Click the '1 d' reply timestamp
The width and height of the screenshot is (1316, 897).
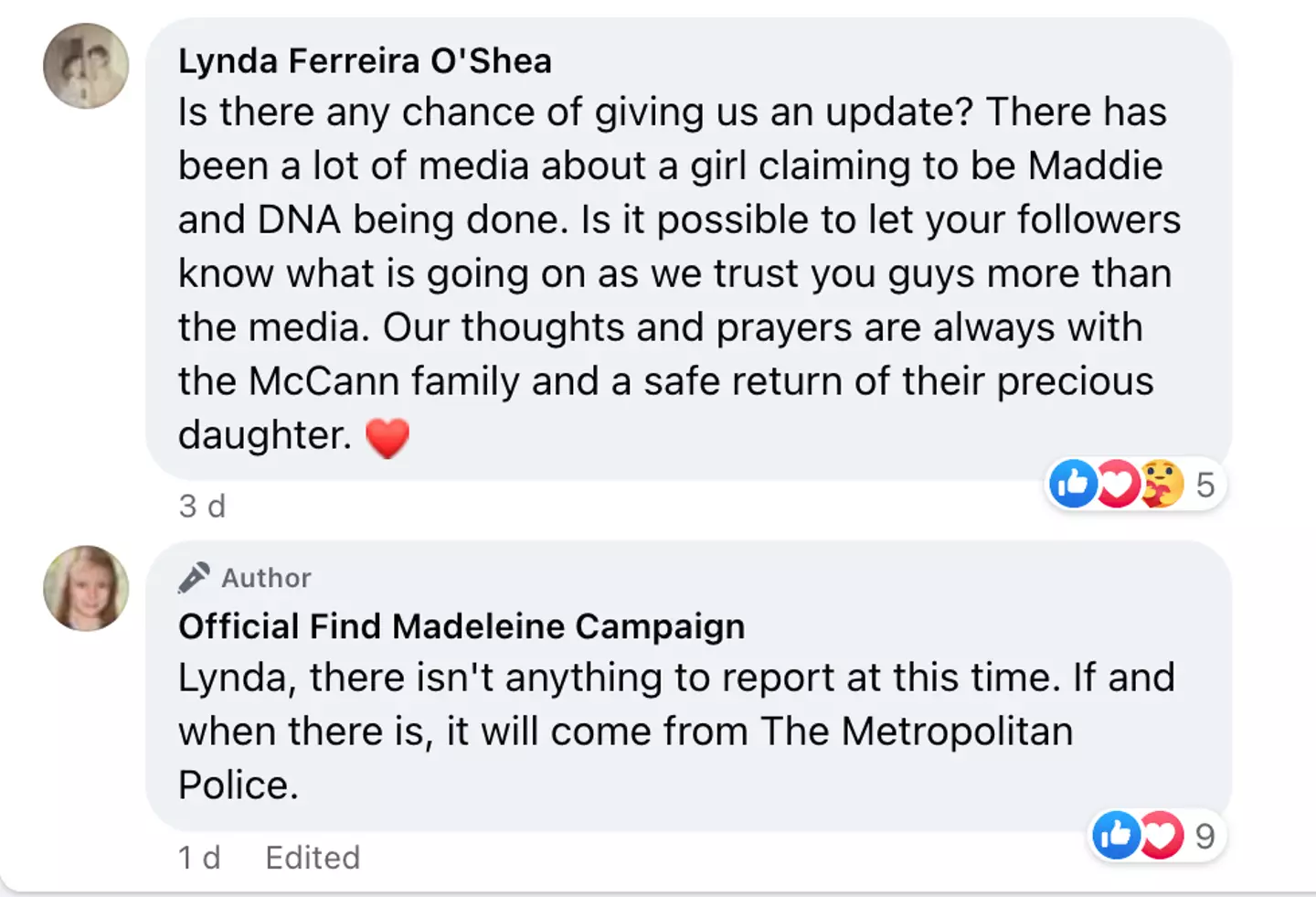point(199,858)
